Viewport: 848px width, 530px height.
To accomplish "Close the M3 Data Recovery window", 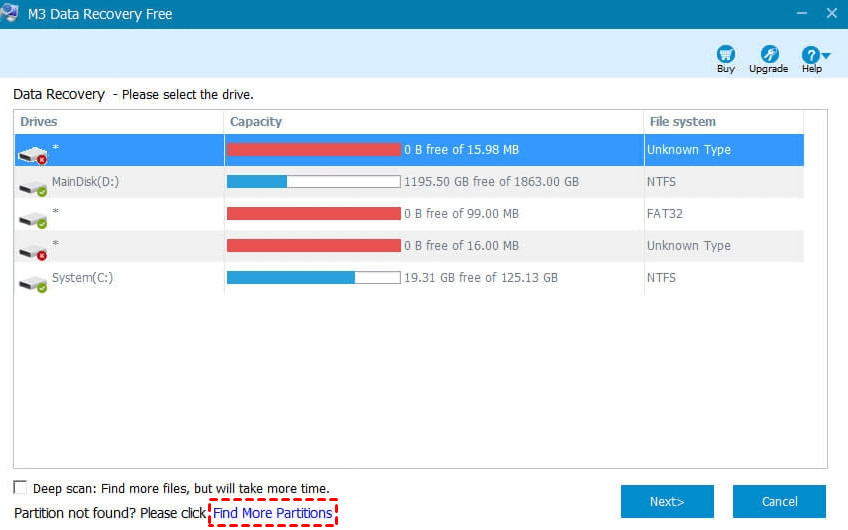I will (832, 13).
